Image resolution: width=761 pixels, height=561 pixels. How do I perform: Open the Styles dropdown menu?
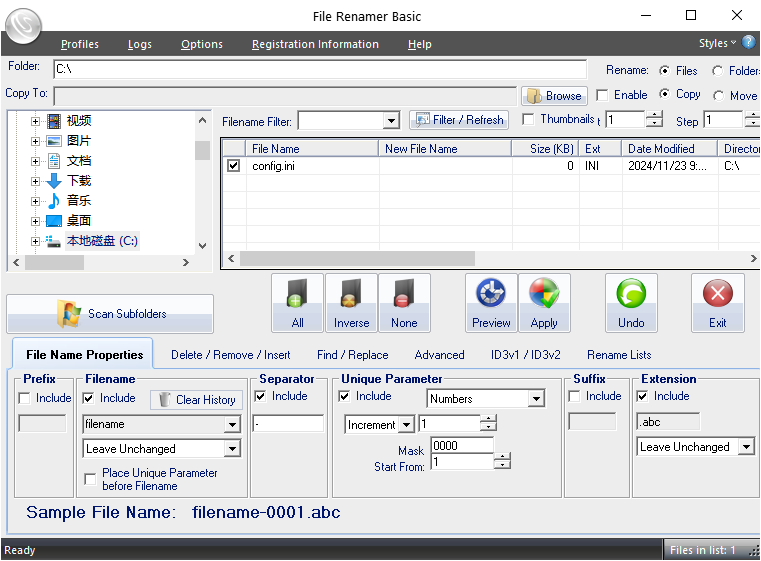pyautogui.click(x=717, y=43)
